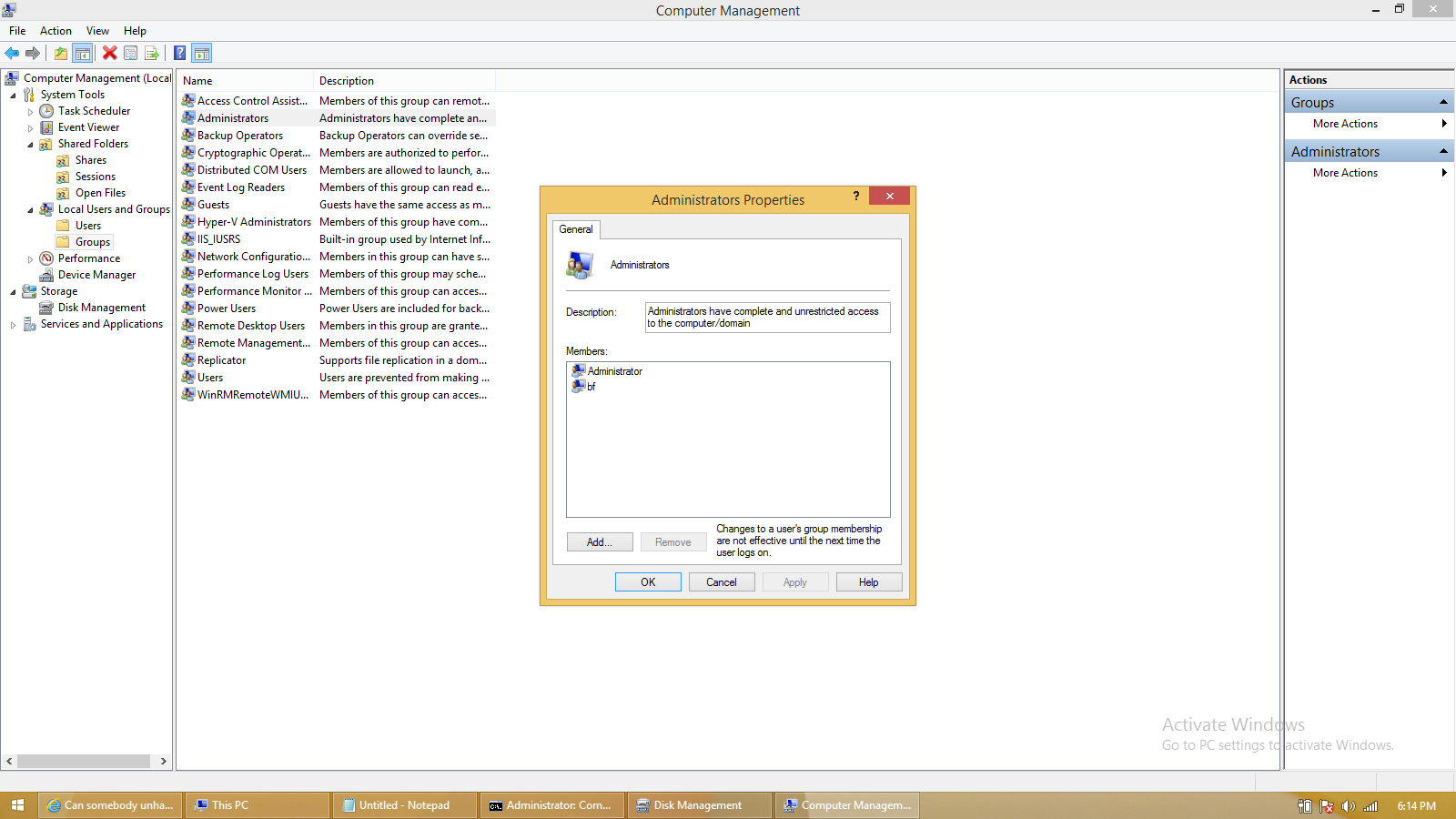Click the Export List toolbar icon
The width and height of the screenshot is (1456, 819).
click(152, 53)
